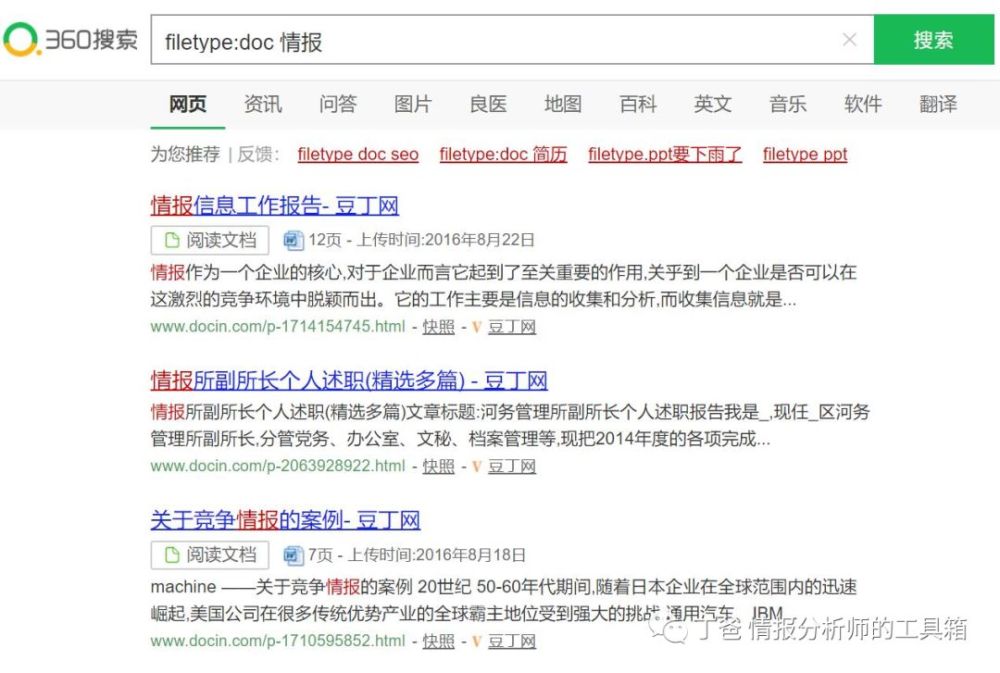Click Word document icon beside 12页

pos(293,240)
